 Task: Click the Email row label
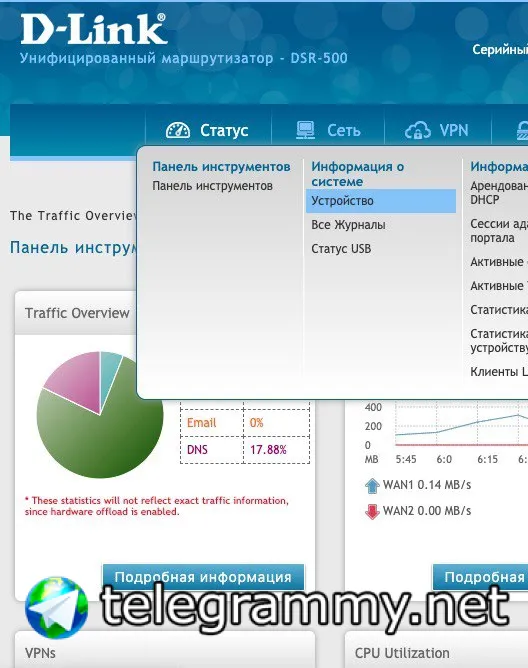(x=202, y=423)
